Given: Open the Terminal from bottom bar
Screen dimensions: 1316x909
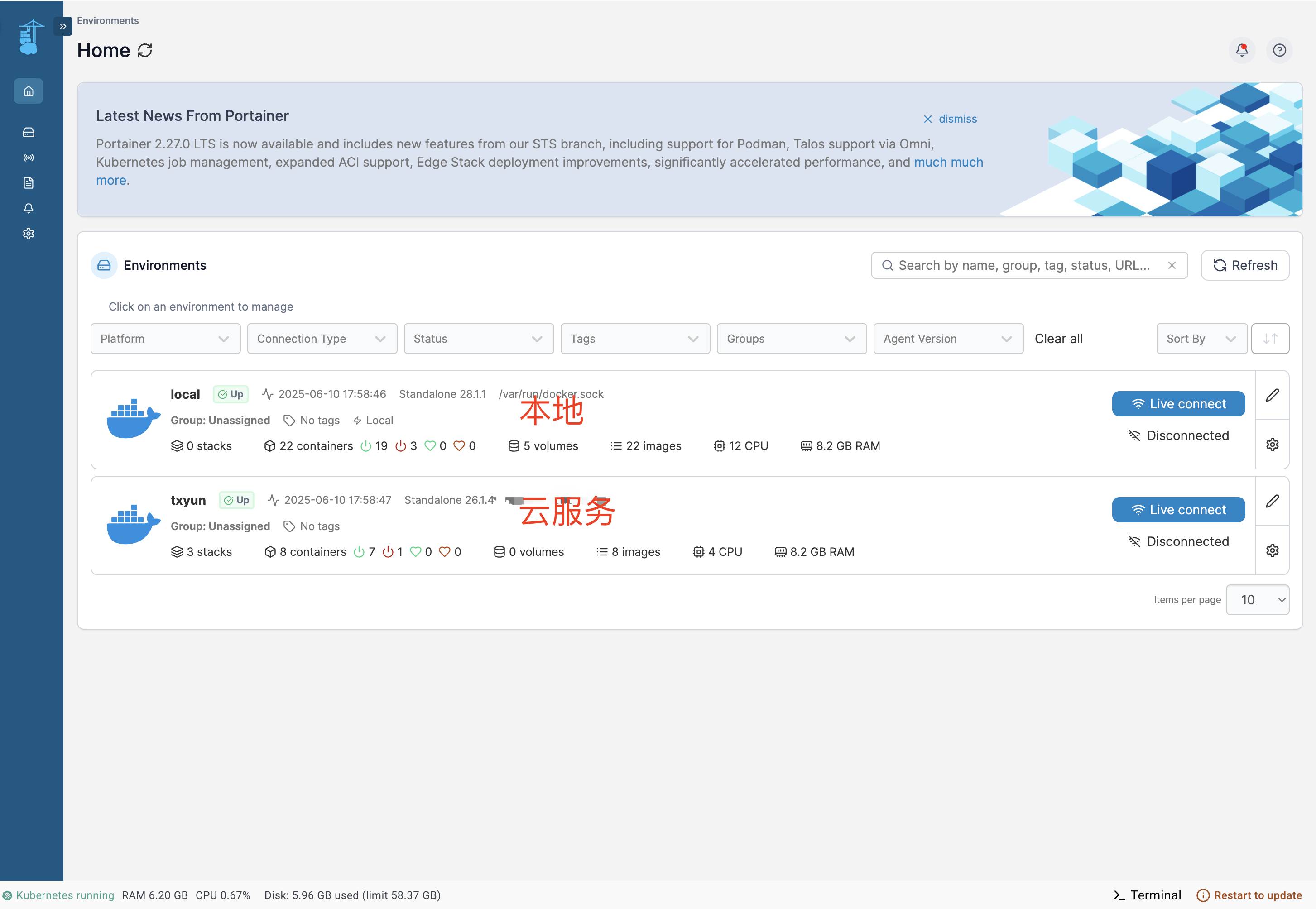Looking at the screenshot, I should pyautogui.click(x=1148, y=895).
